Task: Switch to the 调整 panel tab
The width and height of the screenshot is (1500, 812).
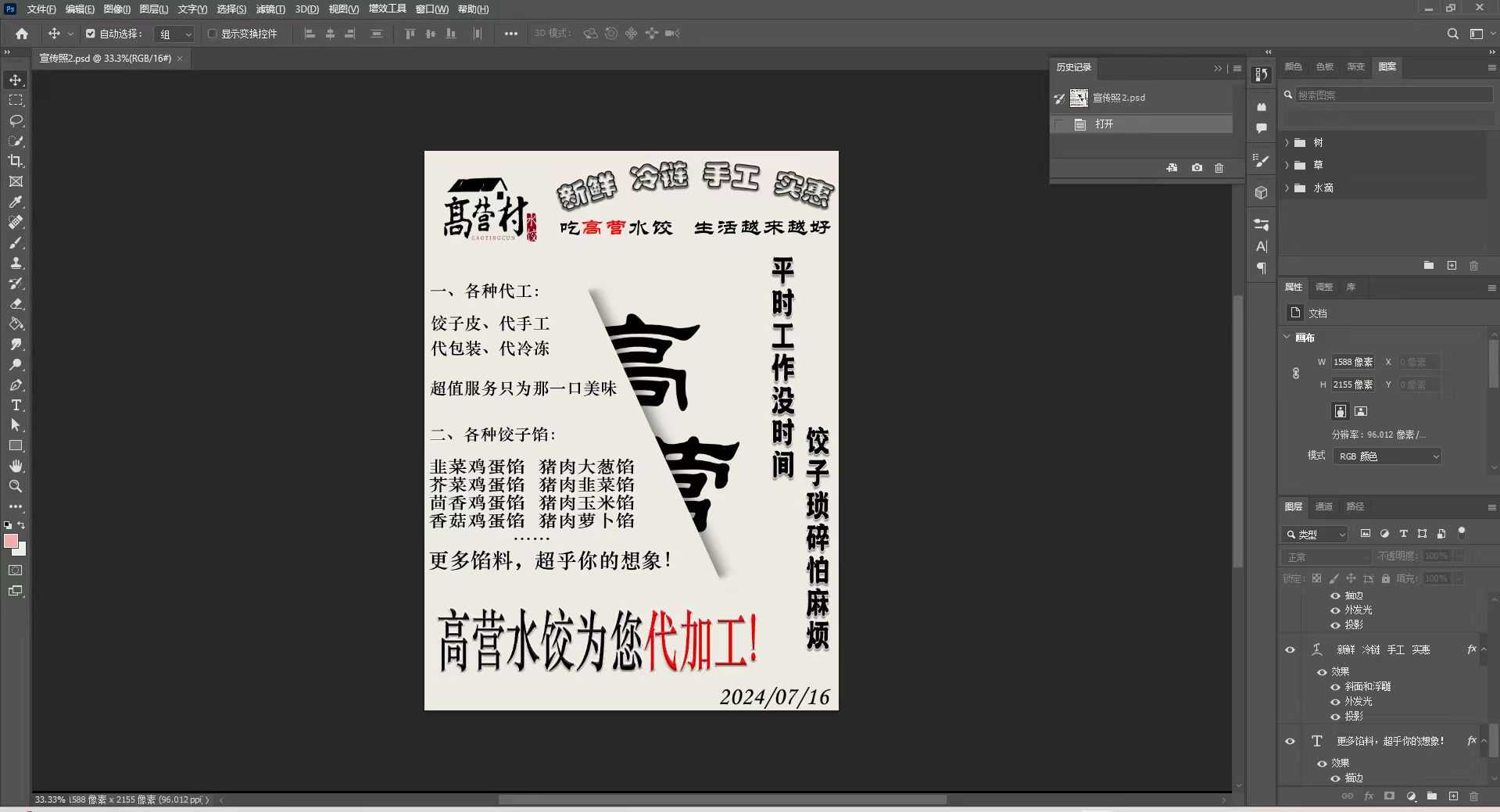Action: [x=1323, y=287]
